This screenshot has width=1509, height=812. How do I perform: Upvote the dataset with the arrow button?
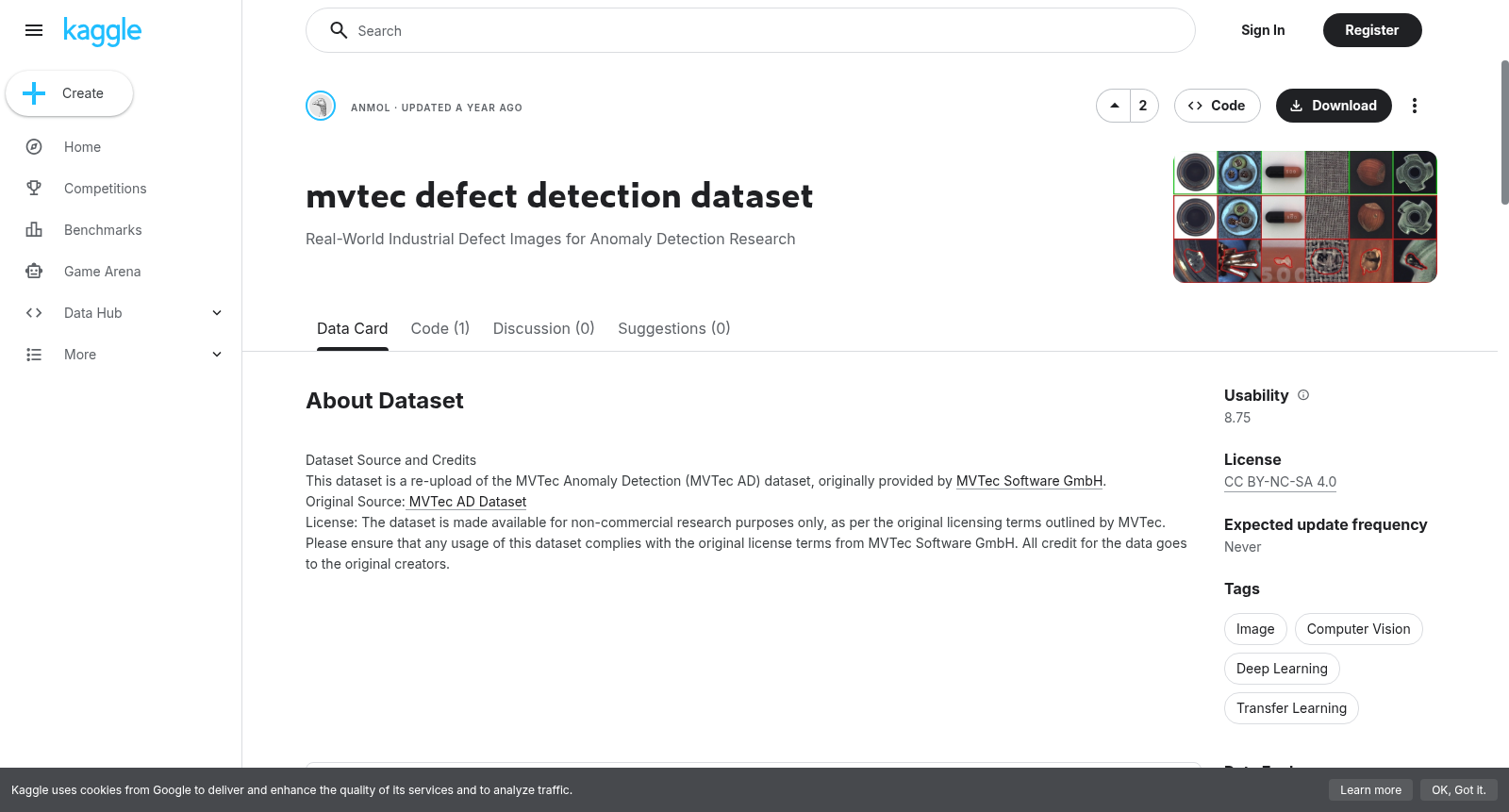(x=1114, y=106)
